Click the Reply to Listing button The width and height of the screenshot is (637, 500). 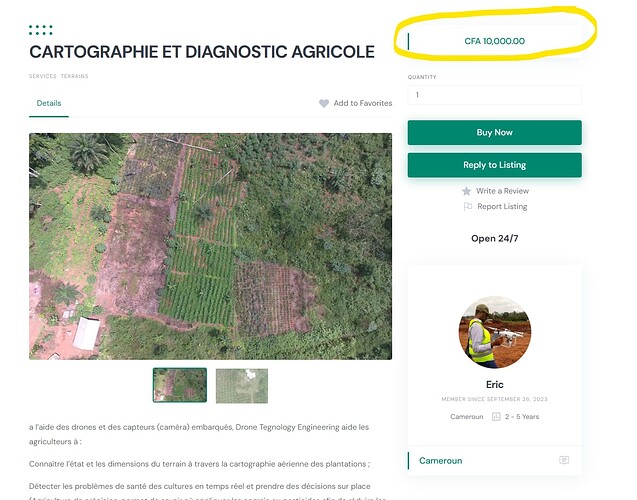[x=494, y=165]
